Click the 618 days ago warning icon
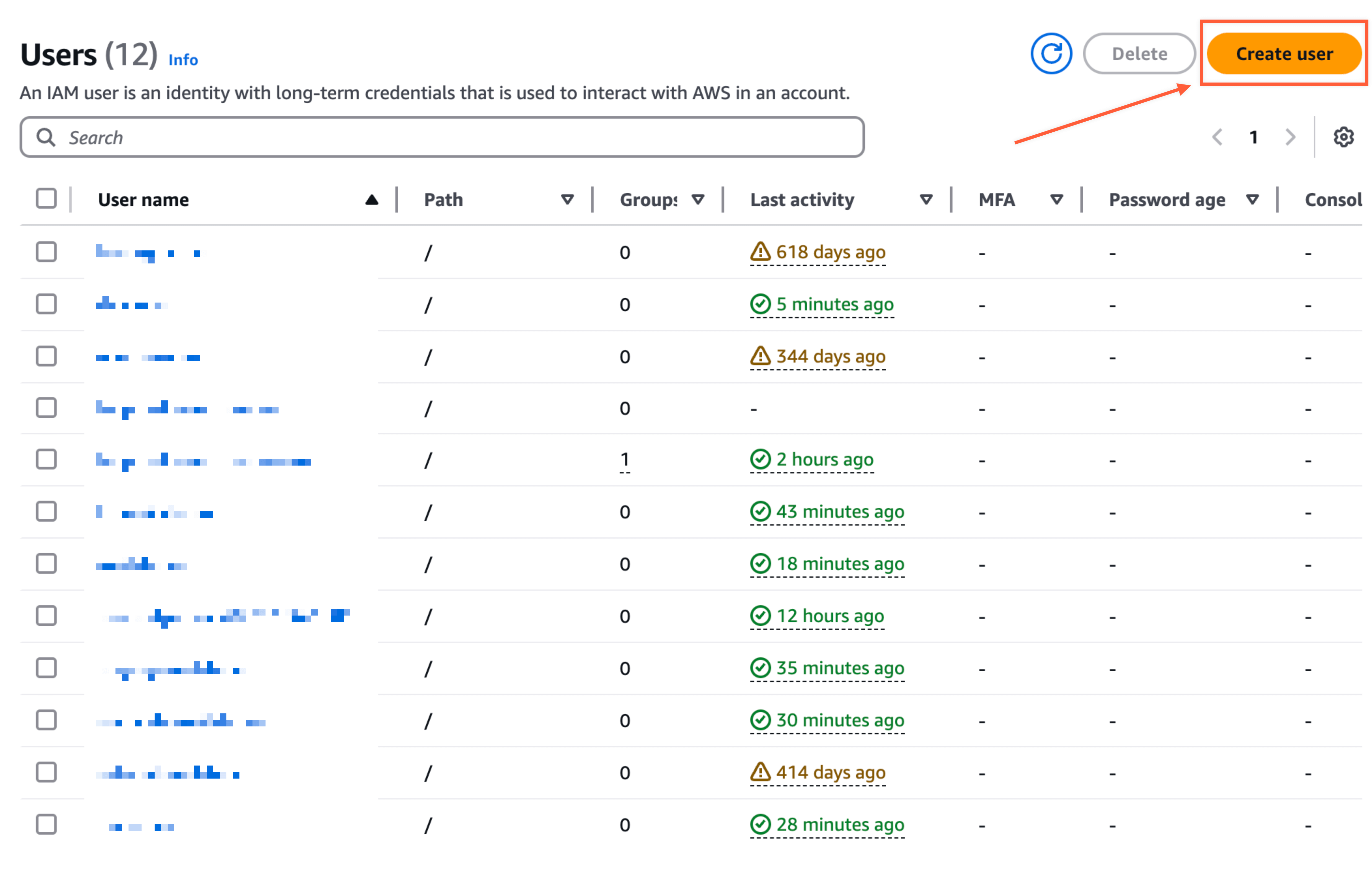This screenshot has width=1372, height=879. point(760,251)
